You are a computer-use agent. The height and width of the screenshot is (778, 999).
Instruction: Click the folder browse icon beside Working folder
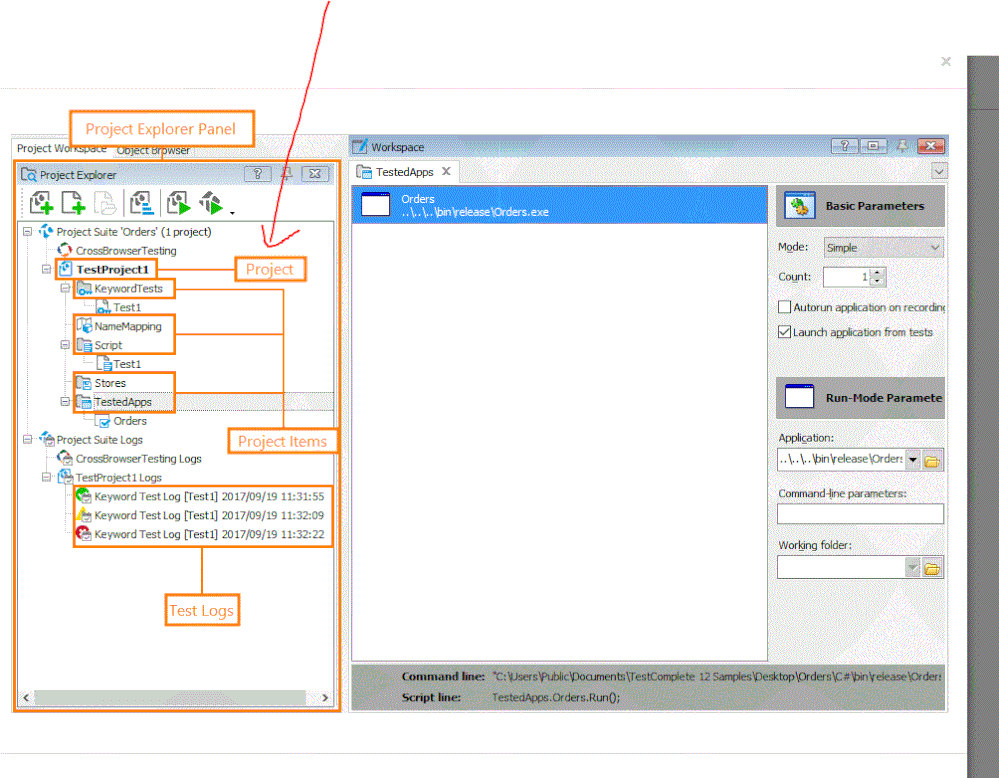(933, 568)
